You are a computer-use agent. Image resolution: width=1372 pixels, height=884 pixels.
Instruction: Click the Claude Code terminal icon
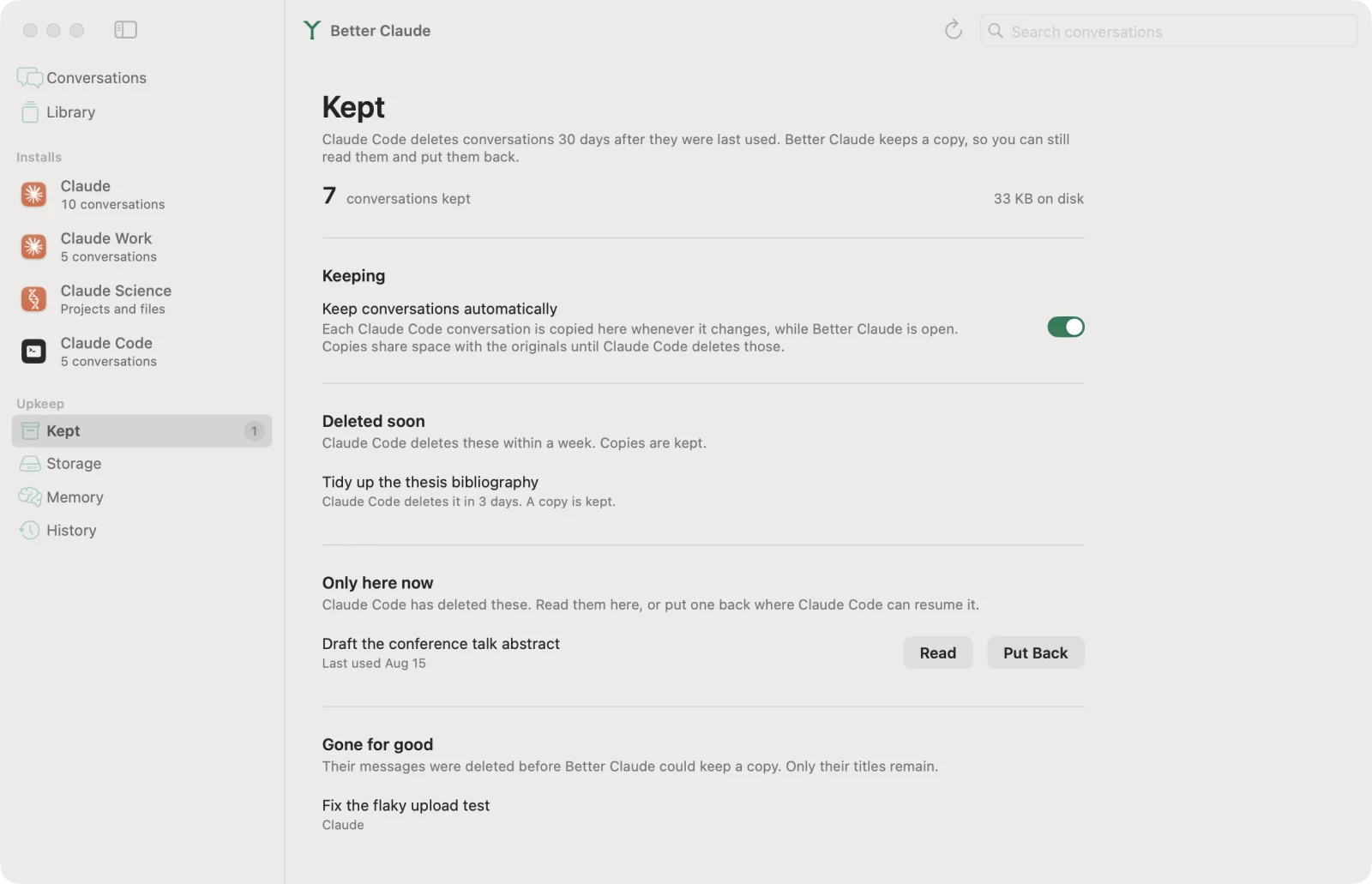[33, 352]
